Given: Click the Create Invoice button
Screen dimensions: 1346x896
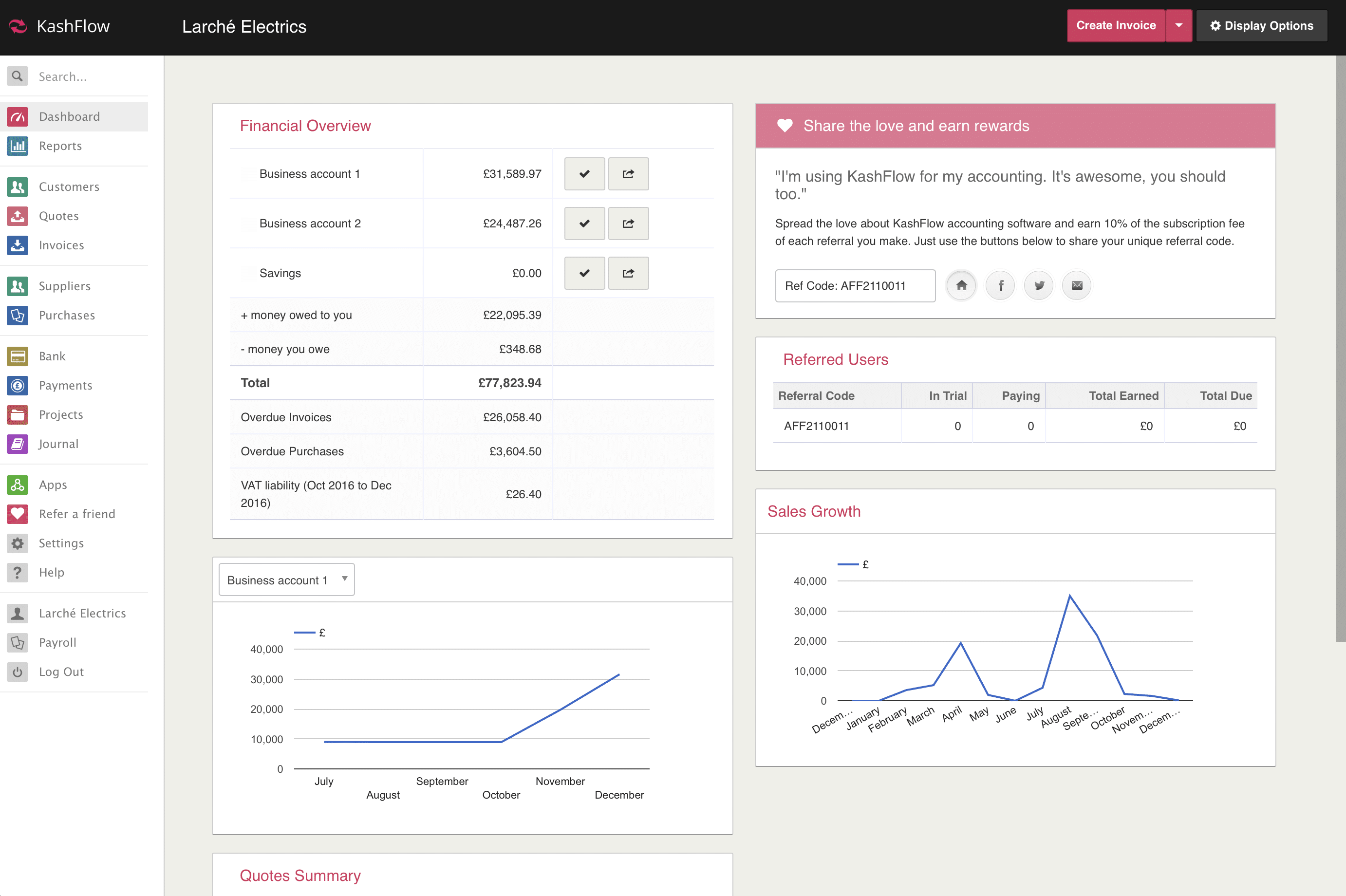Looking at the screenshot, I should pyautogui.click(x=1115, y=26).
